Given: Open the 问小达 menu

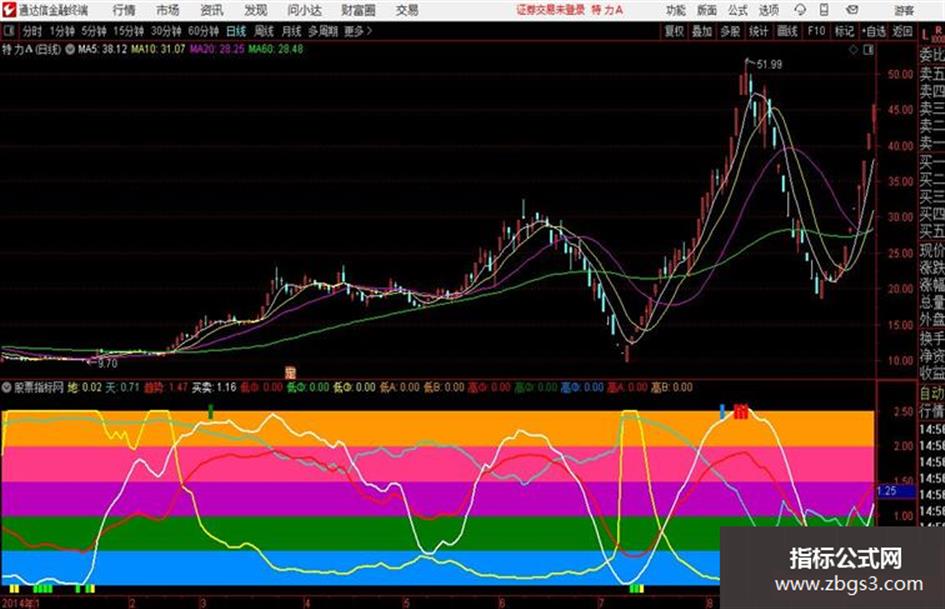Looking at the screenshot, I should tap(304, 10).
